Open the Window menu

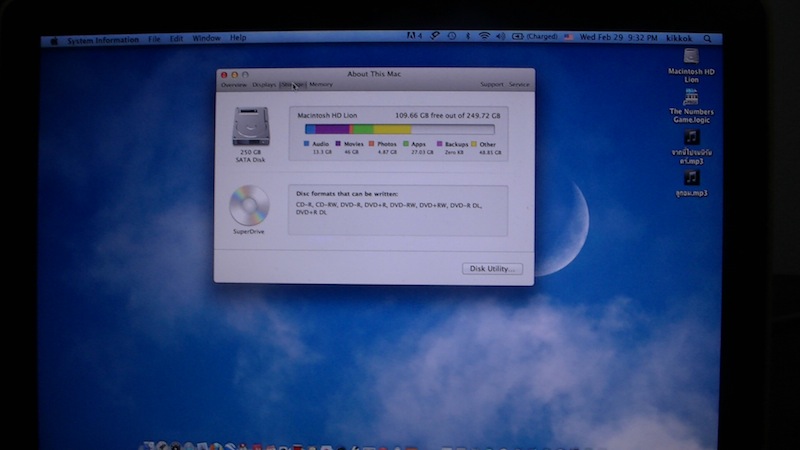click(x=206, y=38)
